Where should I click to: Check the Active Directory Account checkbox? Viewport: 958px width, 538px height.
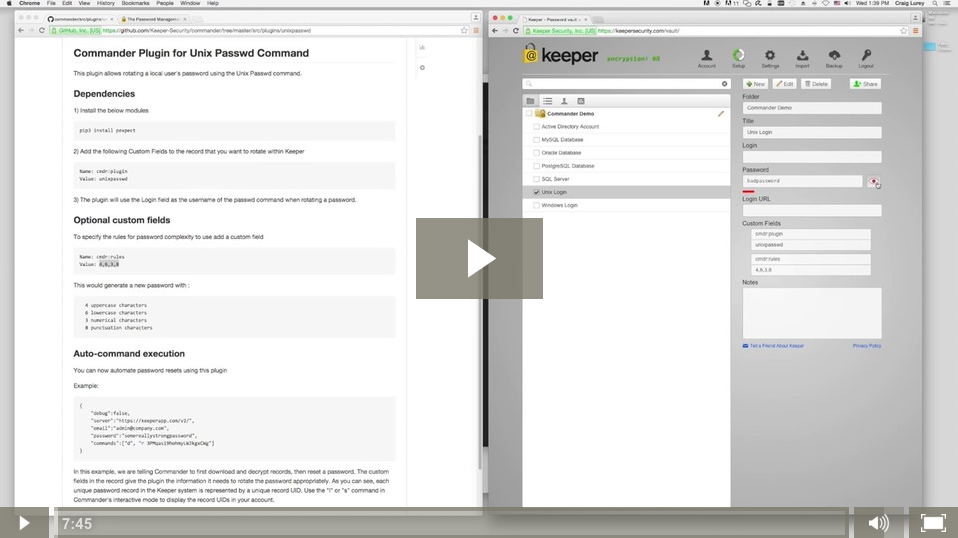coord(536,126)
